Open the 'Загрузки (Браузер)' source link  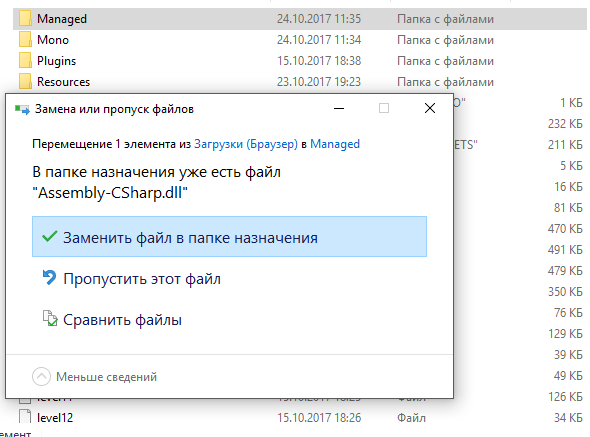(x=246, y=144)
